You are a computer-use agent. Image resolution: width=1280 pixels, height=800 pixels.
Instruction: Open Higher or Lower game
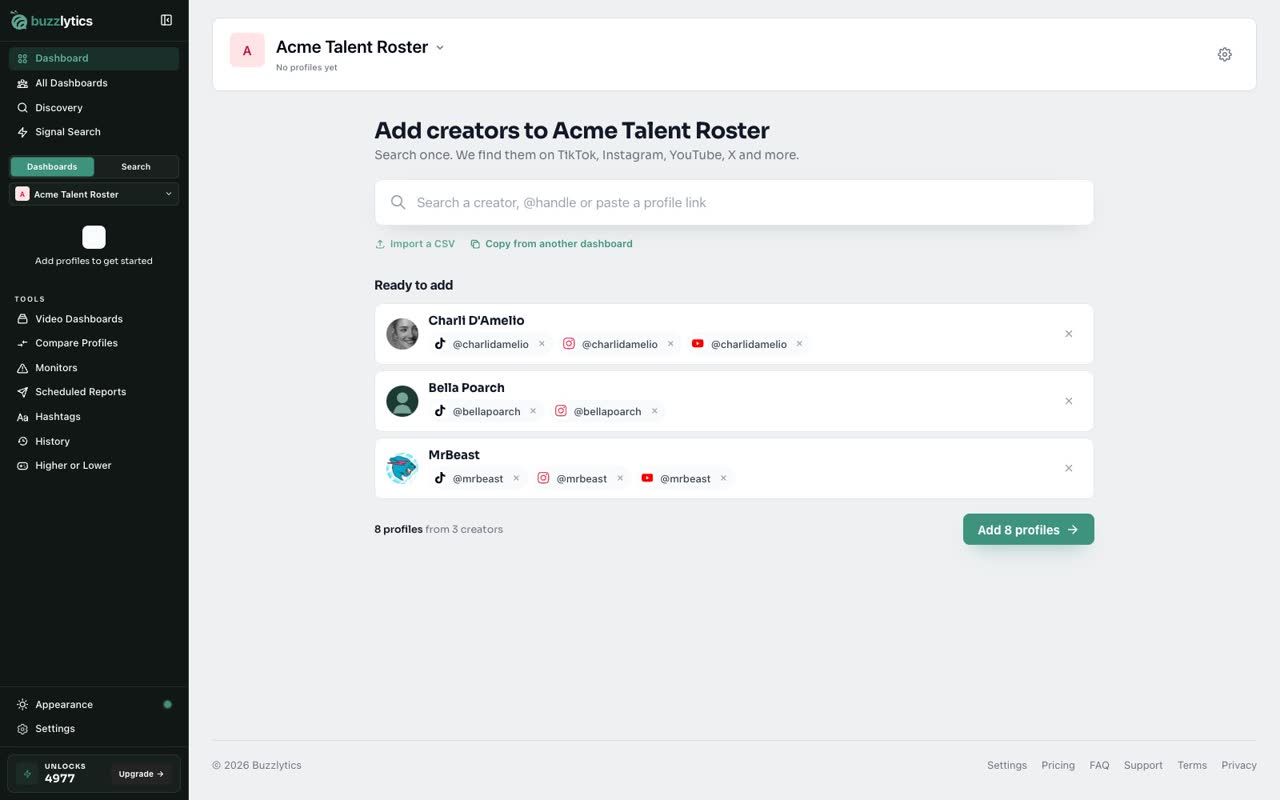tap(94, 465)
